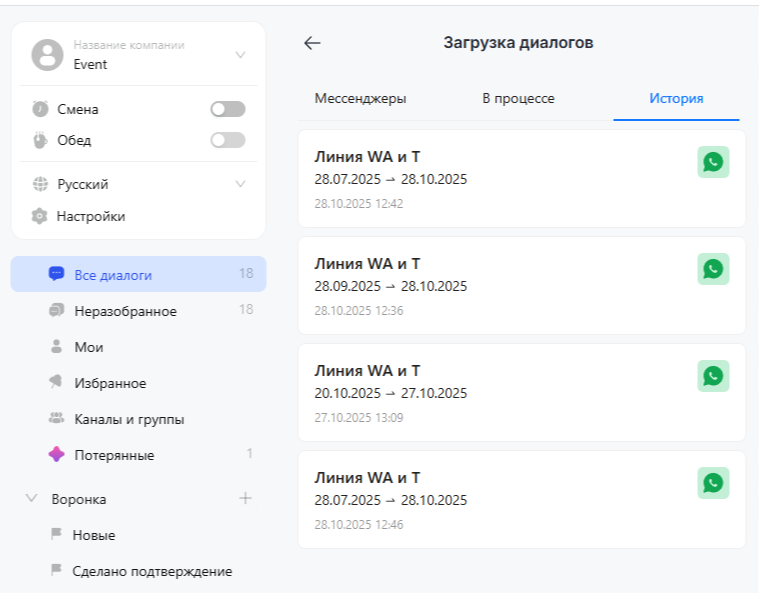Open the Избранное folder
Image resolution: width=759 pixels, height=593 pixels.
click(110, 383)
